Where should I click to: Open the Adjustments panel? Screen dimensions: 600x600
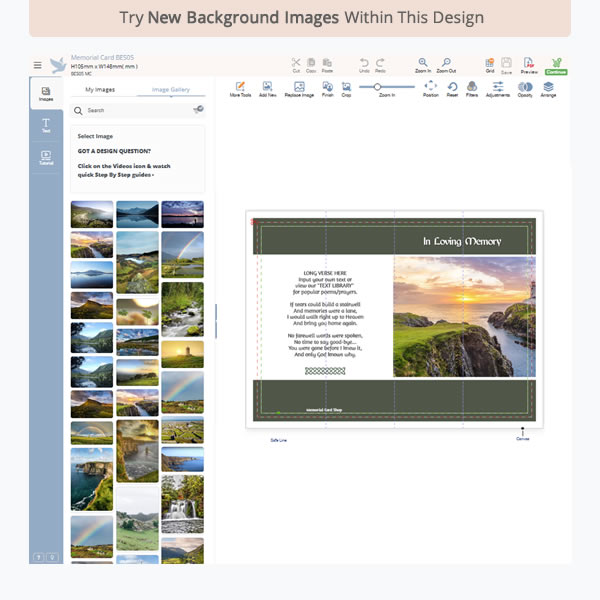[x=498, y=88]
